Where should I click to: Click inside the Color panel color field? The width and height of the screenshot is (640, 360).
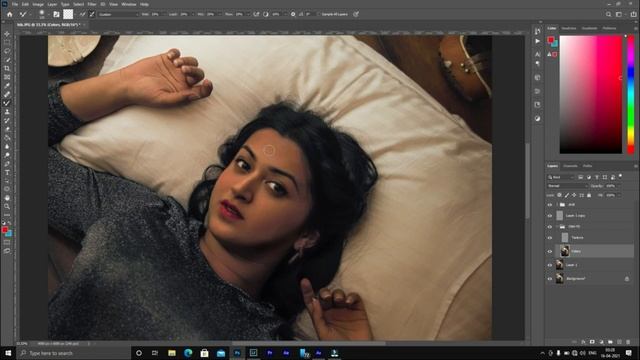coord(591,94)
